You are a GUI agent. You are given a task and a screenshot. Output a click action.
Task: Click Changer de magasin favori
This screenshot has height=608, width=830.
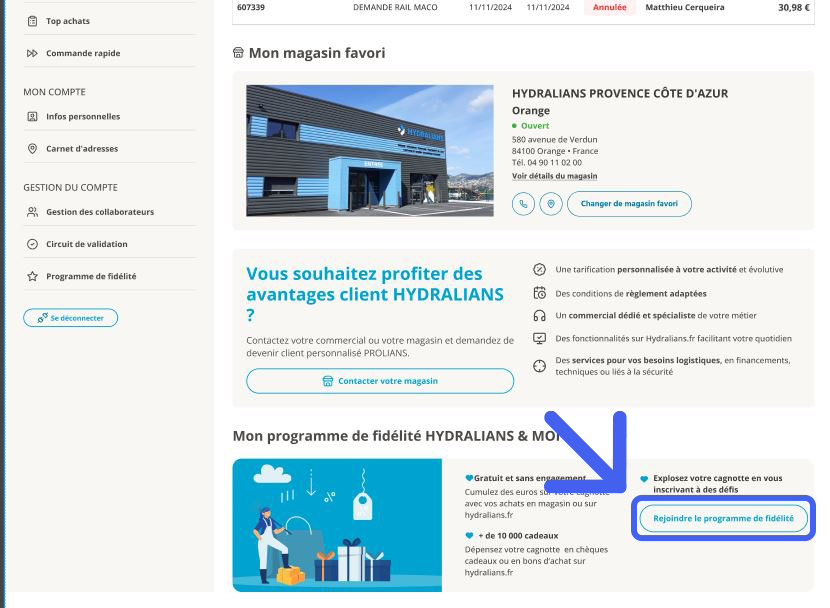click(x=629, y=204)
